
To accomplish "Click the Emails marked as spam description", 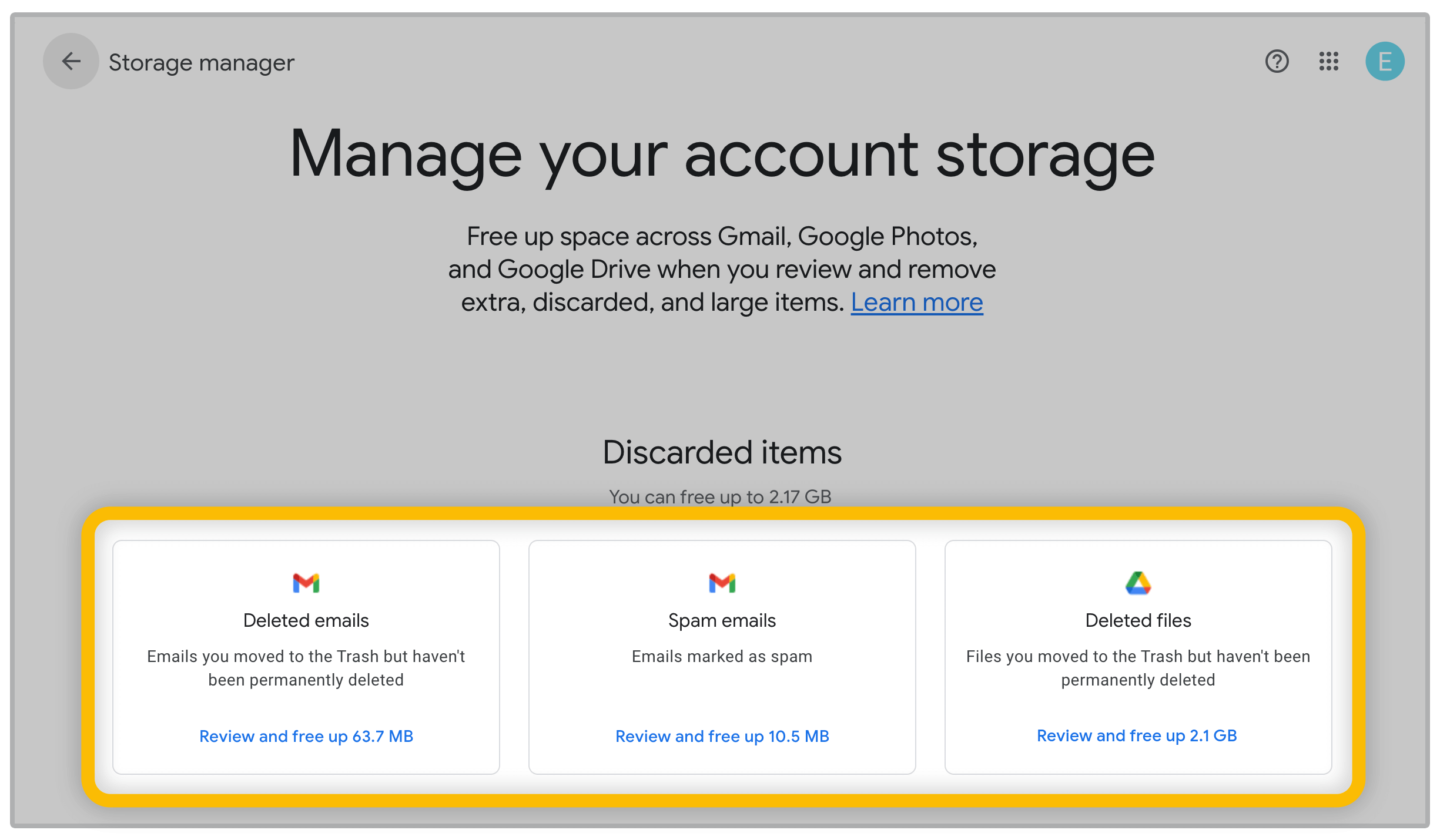I will (722, 656).
